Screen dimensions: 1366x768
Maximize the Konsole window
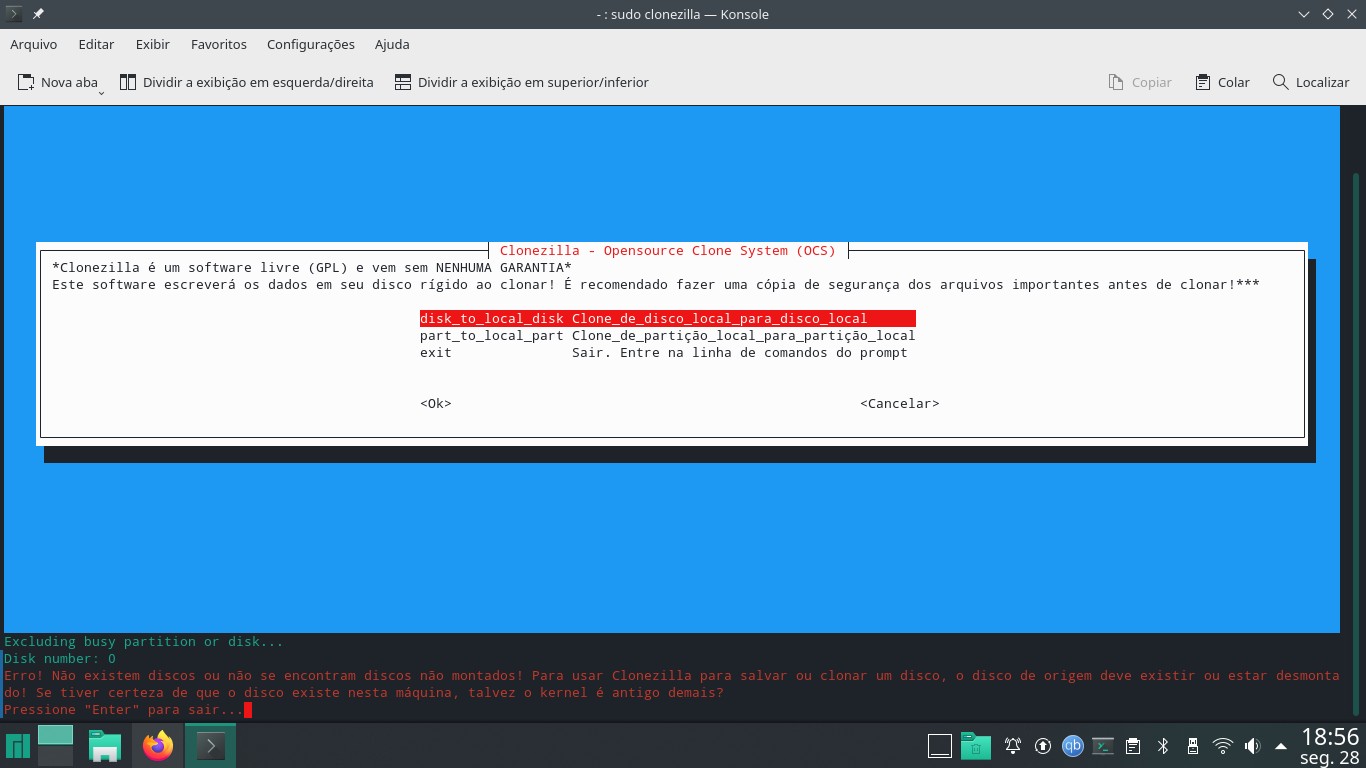(1328, 14)
